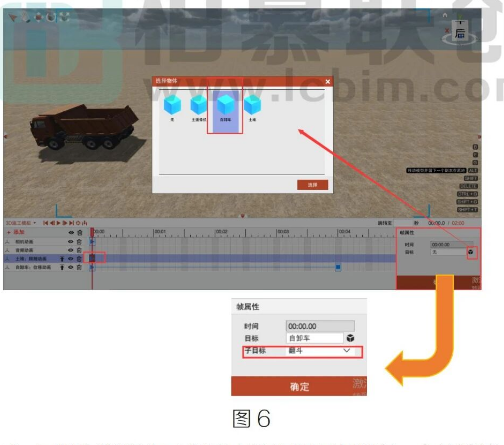Select the move tool icon
The height and width of the screenshot is (445, 504).
point(39,17)
